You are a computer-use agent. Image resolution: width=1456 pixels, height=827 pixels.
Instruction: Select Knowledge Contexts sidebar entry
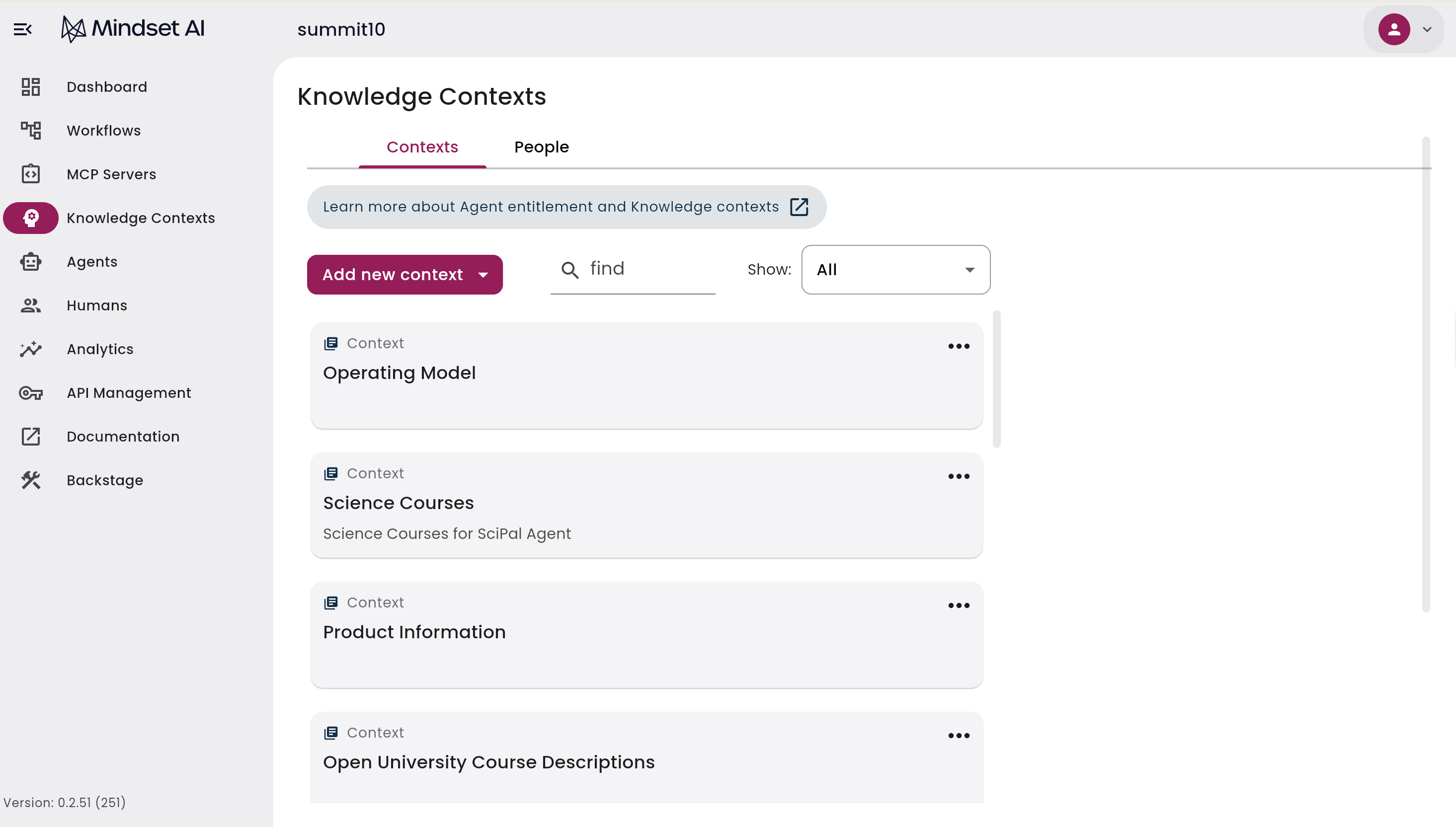click(x=141, y=218)
